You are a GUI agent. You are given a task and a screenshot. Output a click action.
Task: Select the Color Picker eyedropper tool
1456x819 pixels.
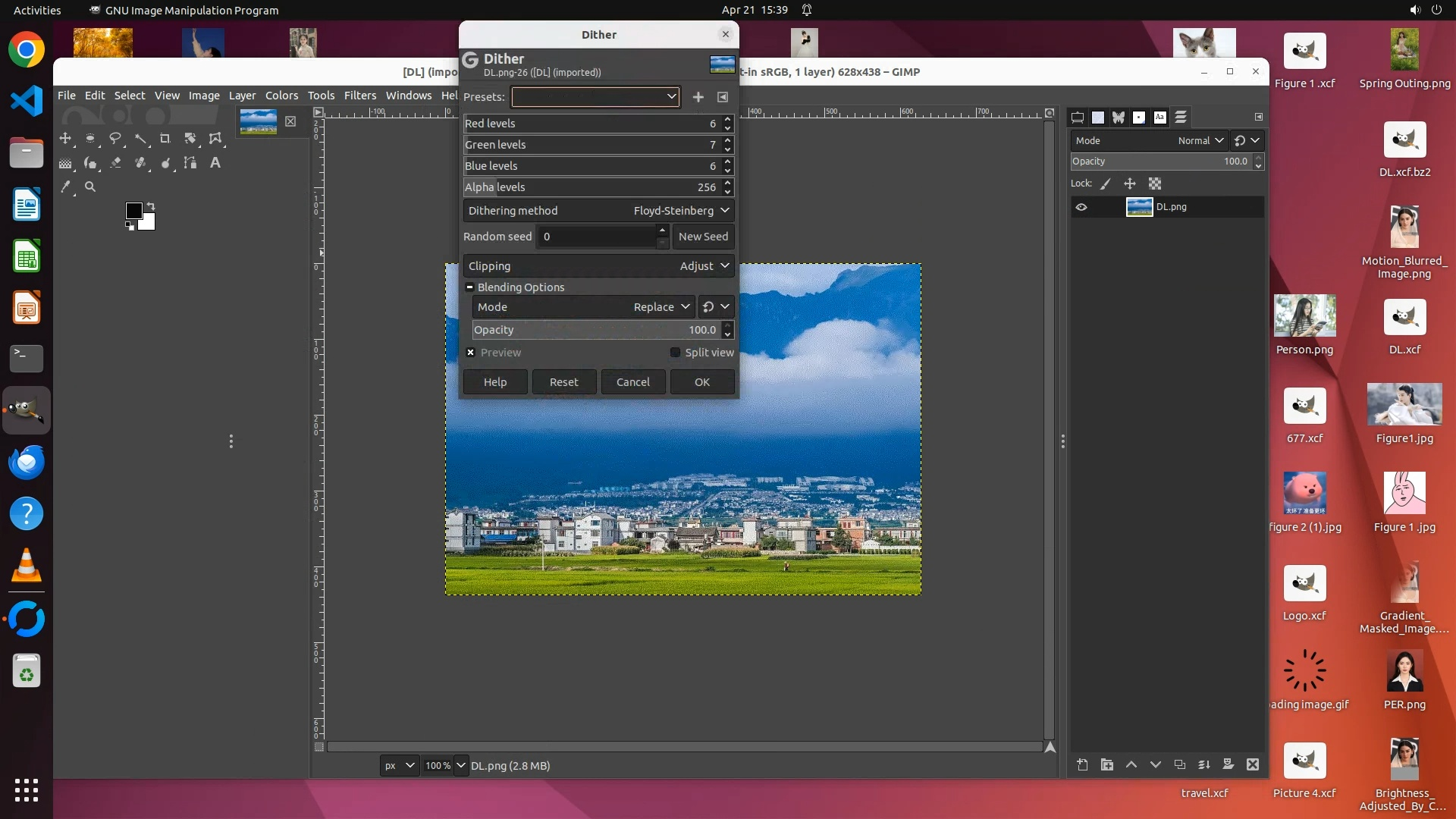[66, 187]
